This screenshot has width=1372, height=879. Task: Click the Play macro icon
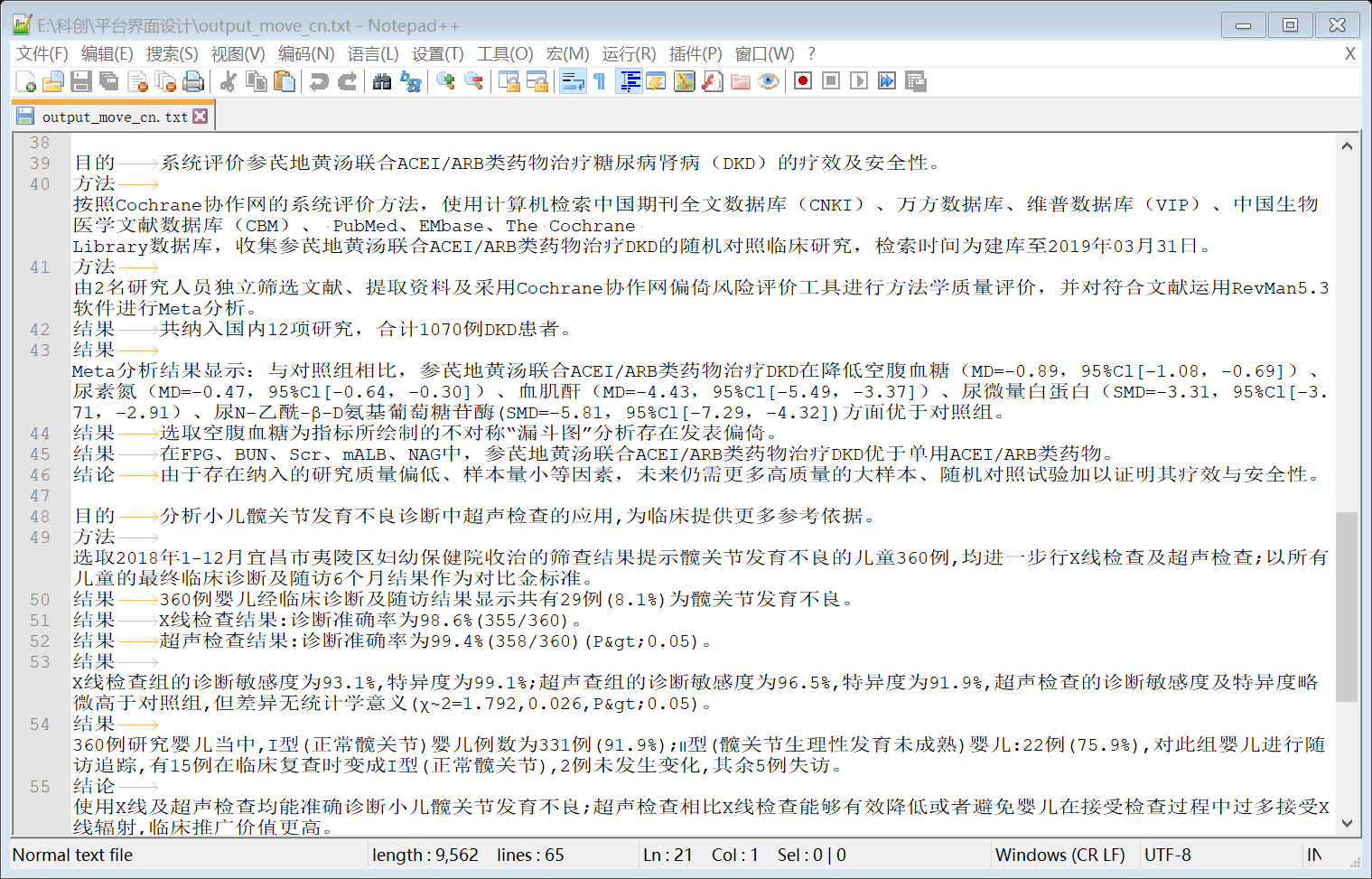(x=859, y=81)
